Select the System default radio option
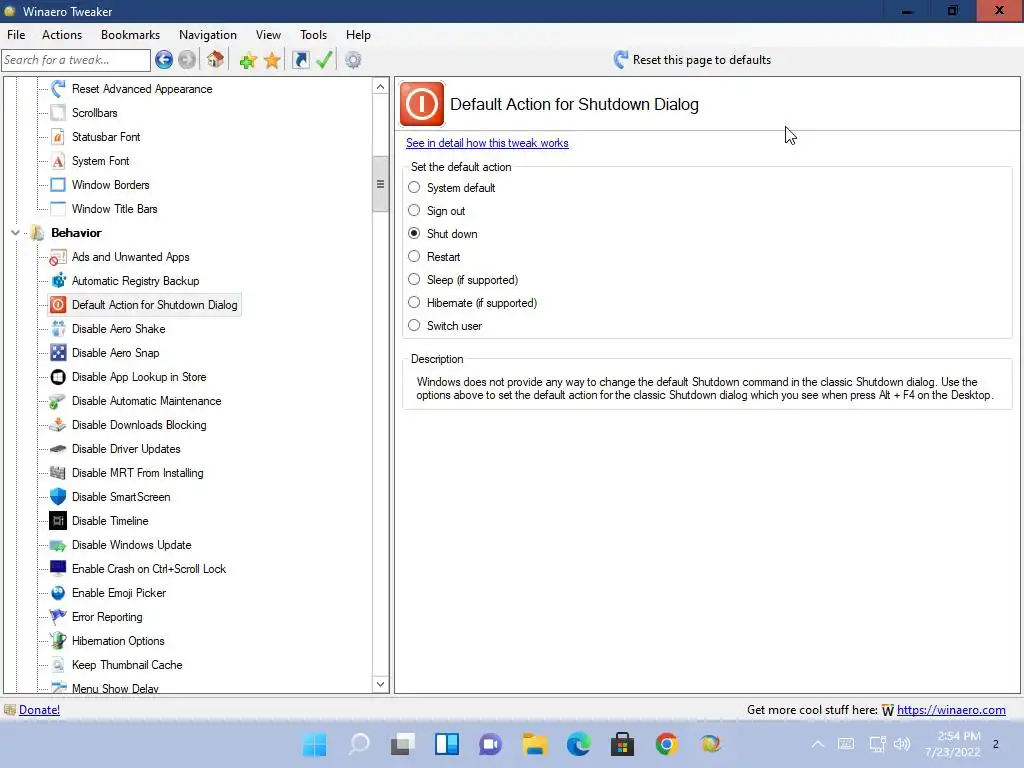The height and width of the screenshot is (768, 1024). coord(414,188)
